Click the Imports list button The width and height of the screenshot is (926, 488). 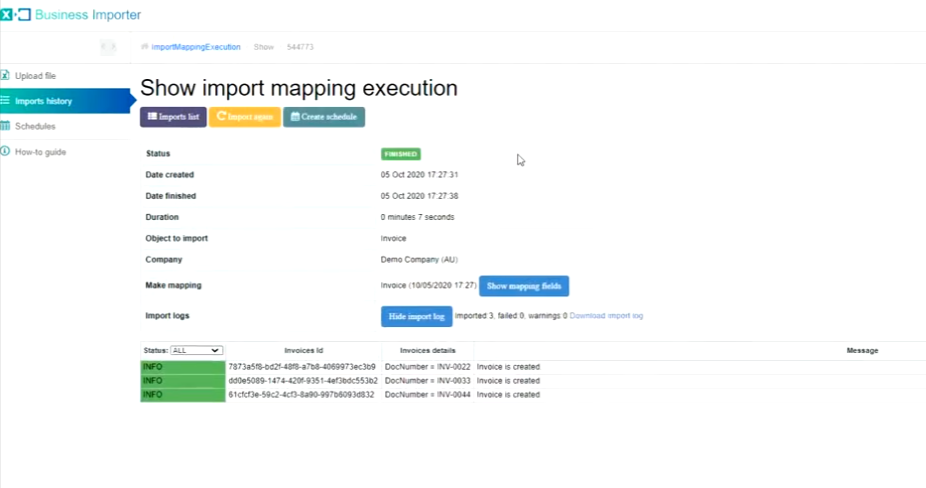point(173,117)
